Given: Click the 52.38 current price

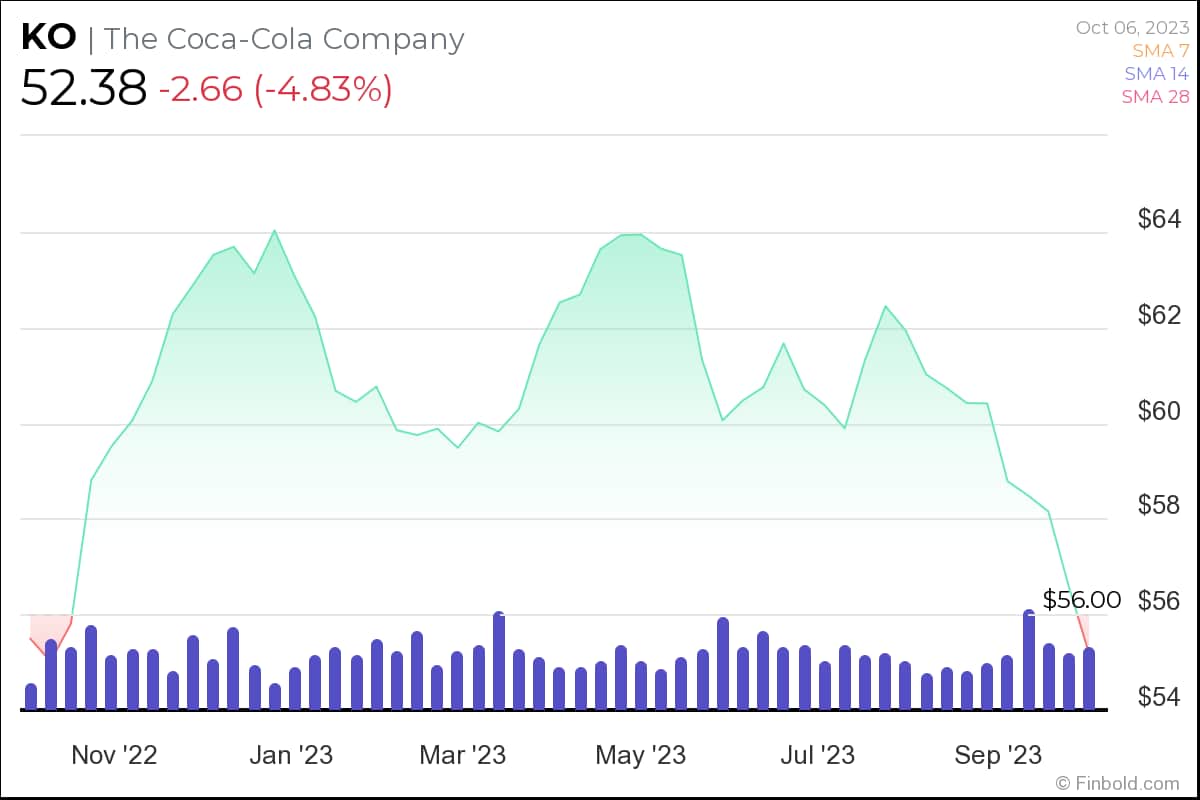Looking at the screenshot, I should (x=84, y=89).
